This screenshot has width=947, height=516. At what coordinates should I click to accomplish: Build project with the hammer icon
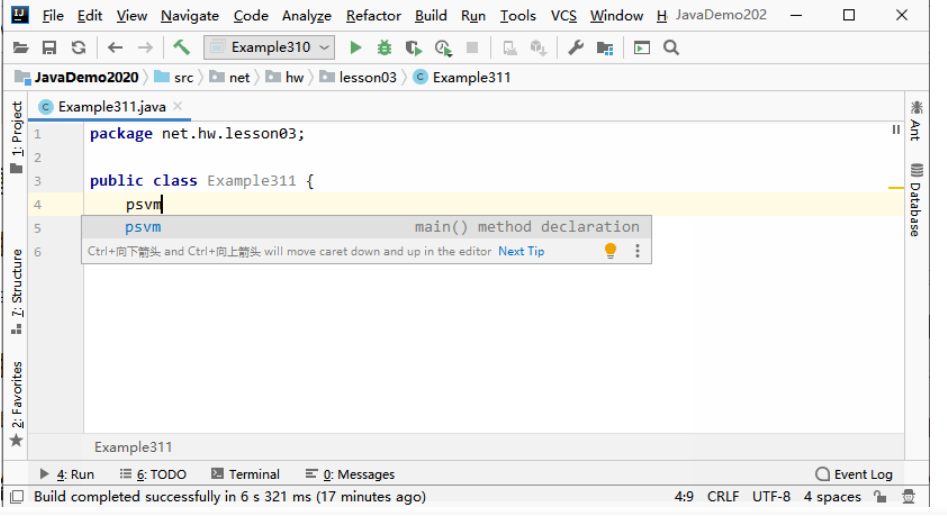181,47
